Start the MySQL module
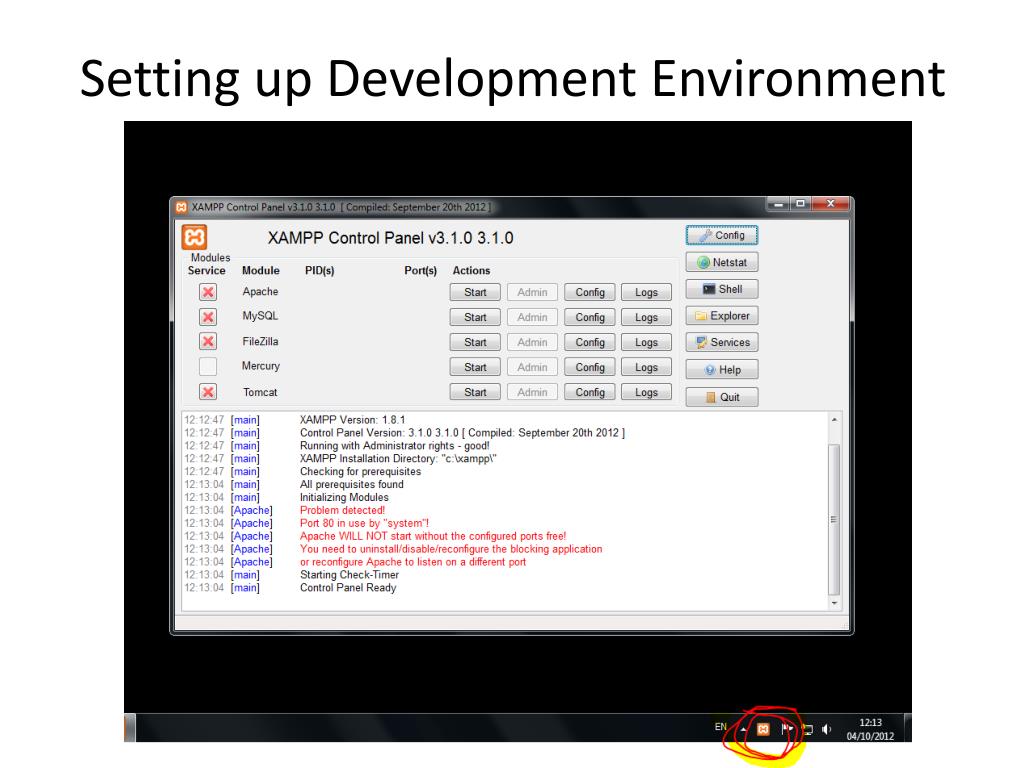The height and width of the screenshot is (768, 1024). [x=475, y=317]
